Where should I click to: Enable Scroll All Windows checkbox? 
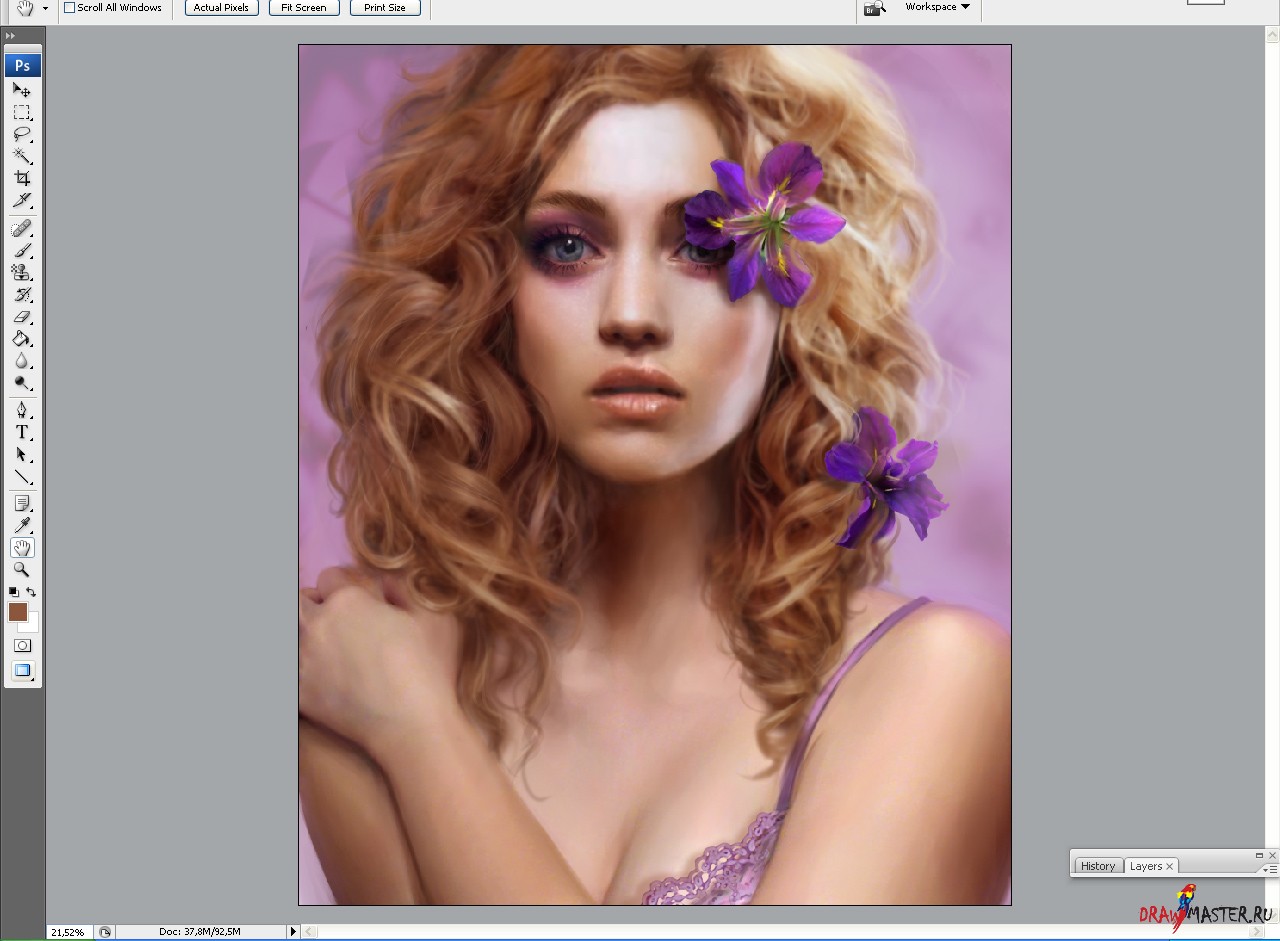click(x=69, y=8)
